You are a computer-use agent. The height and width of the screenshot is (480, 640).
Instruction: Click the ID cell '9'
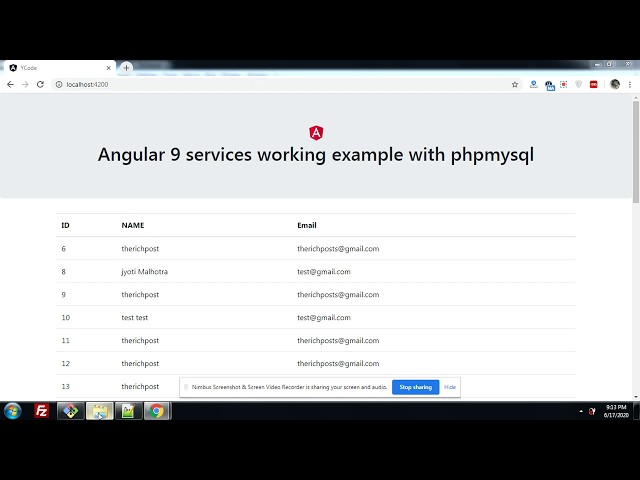tap(64, 295)
